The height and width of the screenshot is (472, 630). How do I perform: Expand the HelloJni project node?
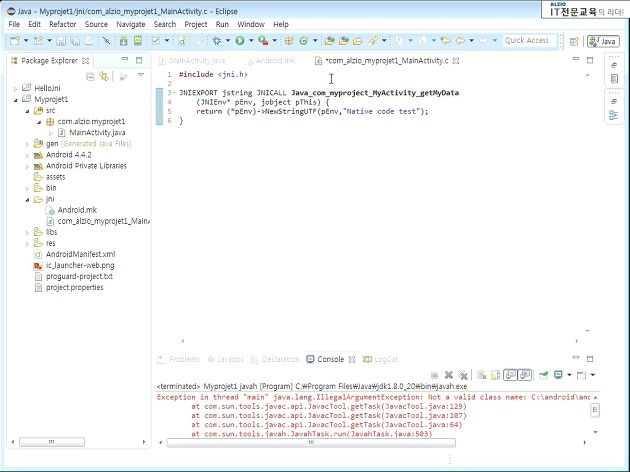pos(16,88)
